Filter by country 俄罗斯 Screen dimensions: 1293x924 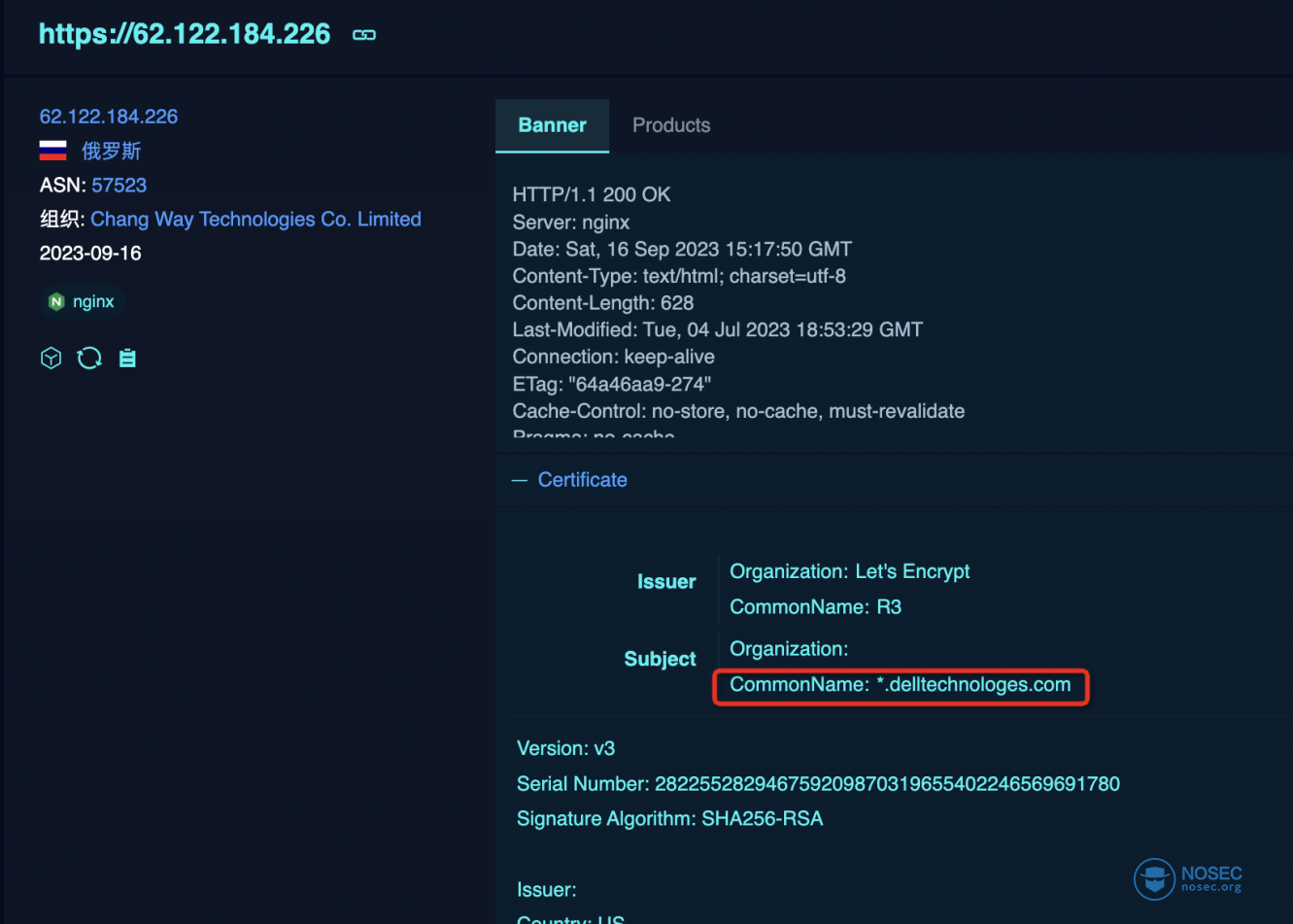[112, 151]
